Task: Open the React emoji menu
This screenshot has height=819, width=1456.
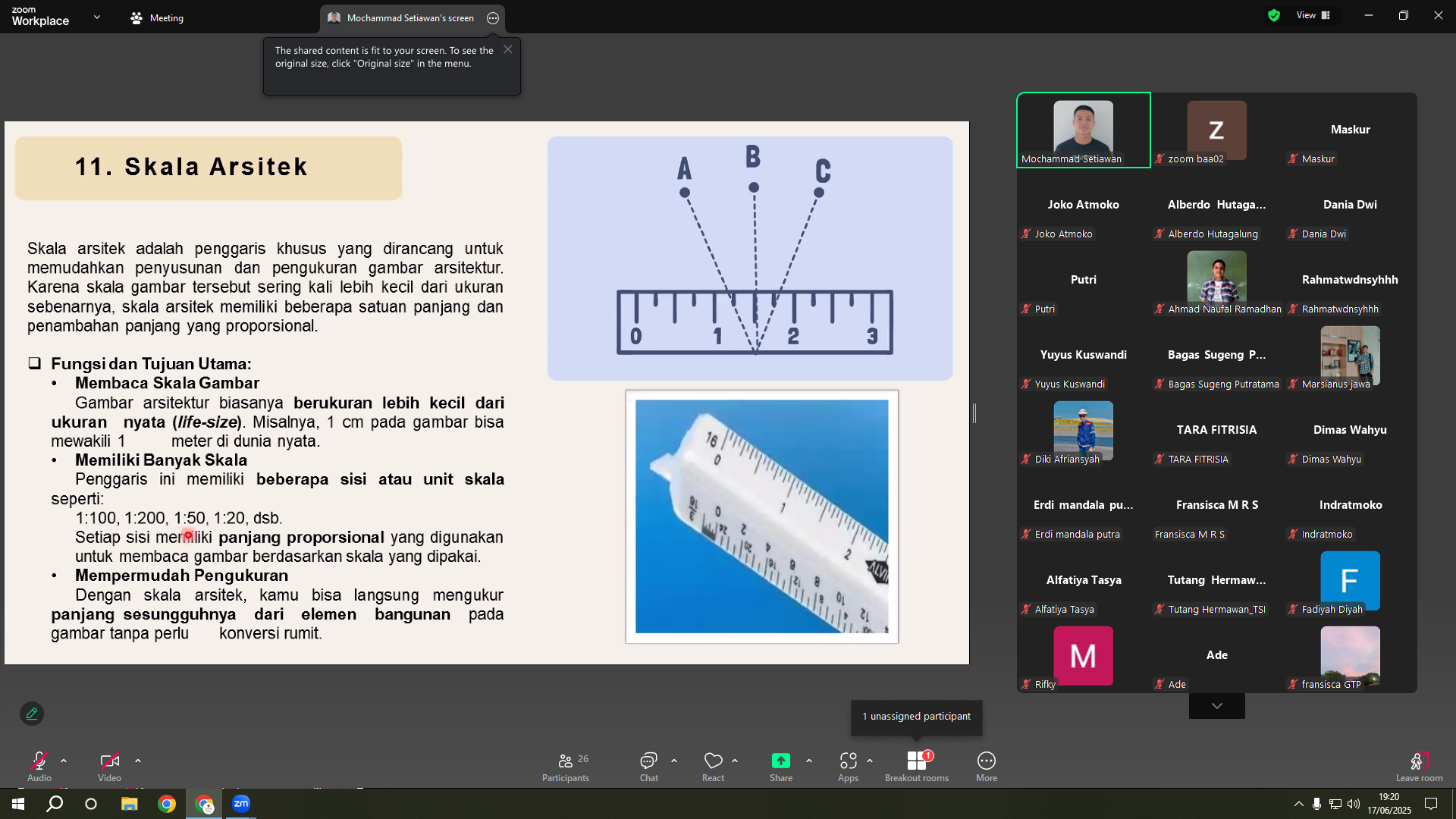Action: click(713, 766)
